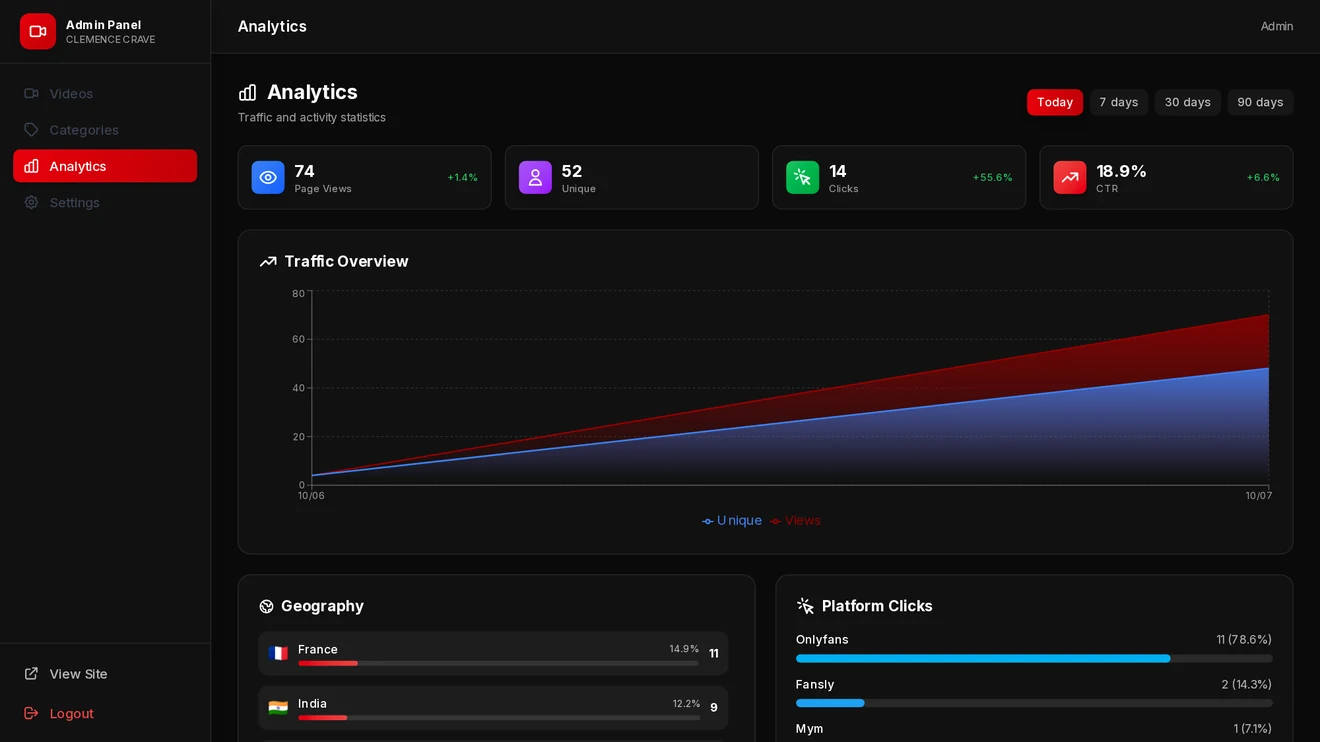
Task: Click the red video camera logo icon
Action: tap(38, 31)
